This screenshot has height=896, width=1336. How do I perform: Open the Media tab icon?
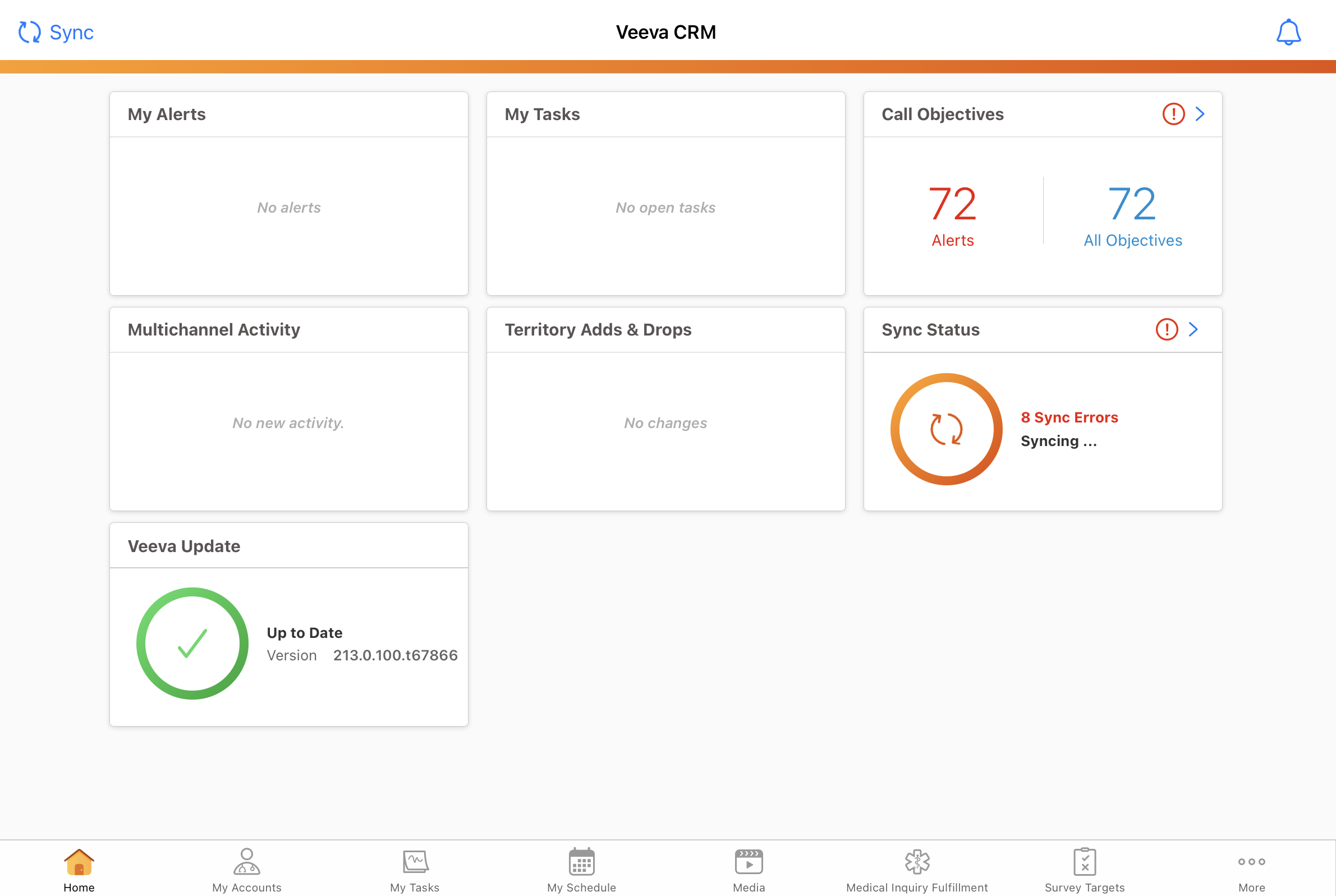pyautogui.click(x=749, y=861)
